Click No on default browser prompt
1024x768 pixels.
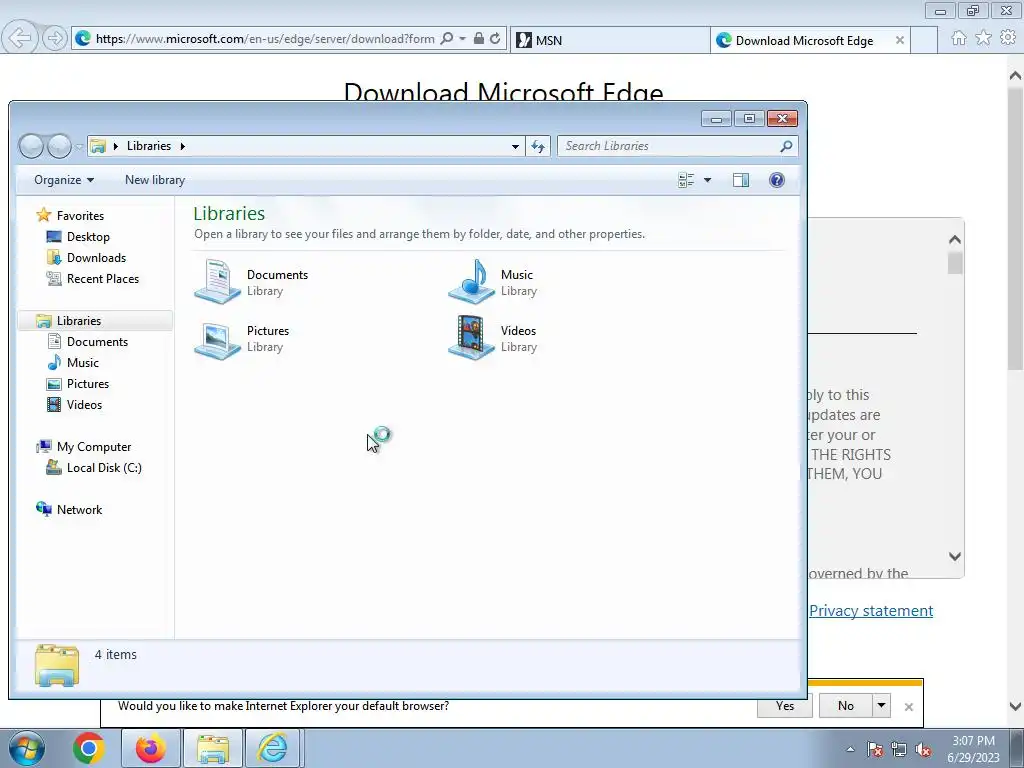coord(846,706)
